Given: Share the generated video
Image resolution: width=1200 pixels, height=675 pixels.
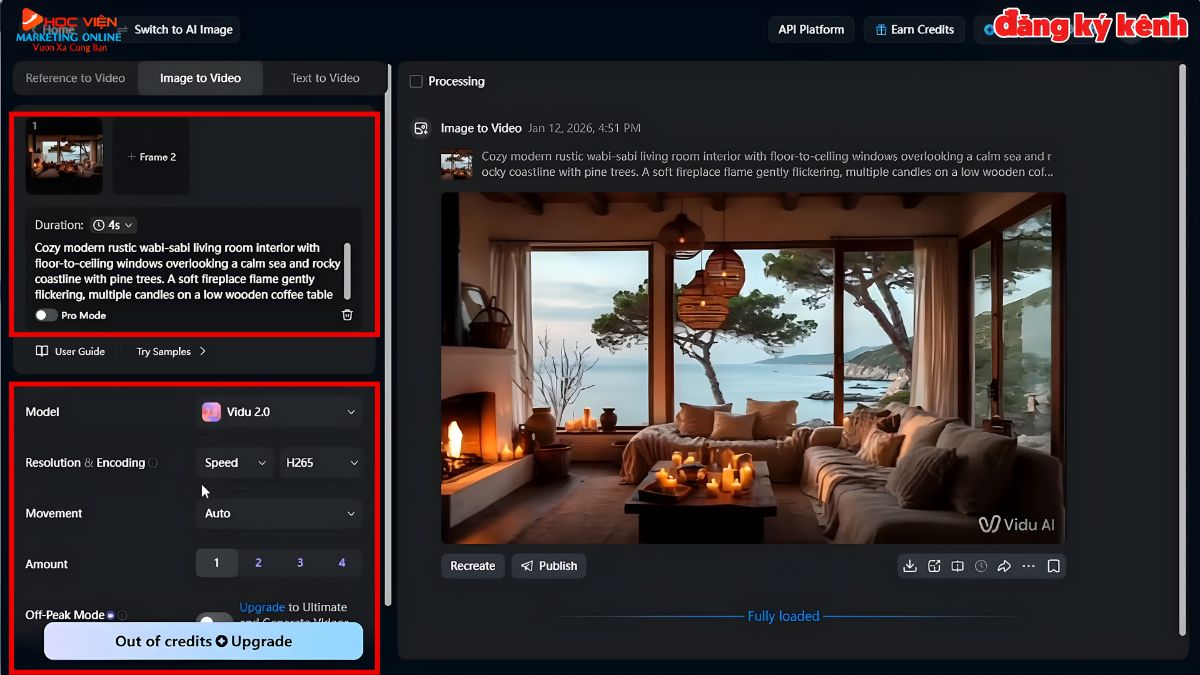Looking at the screenshot, I should click(x=1005, y=565).
